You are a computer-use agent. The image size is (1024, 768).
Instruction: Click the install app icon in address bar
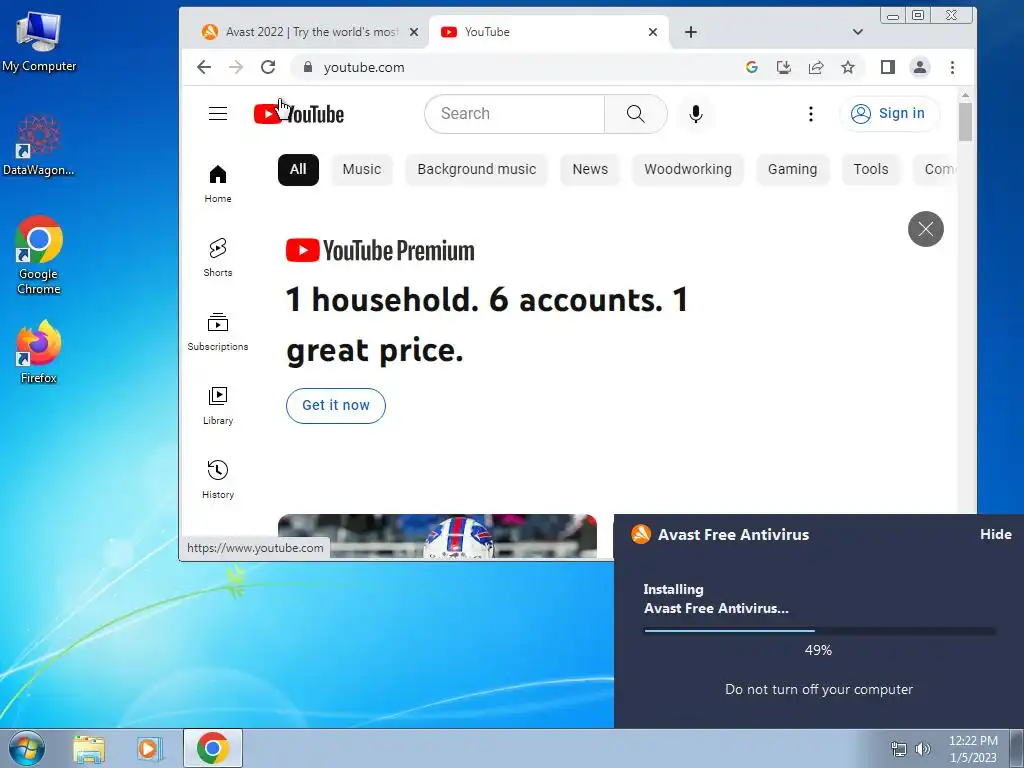[x=784, y=67]
